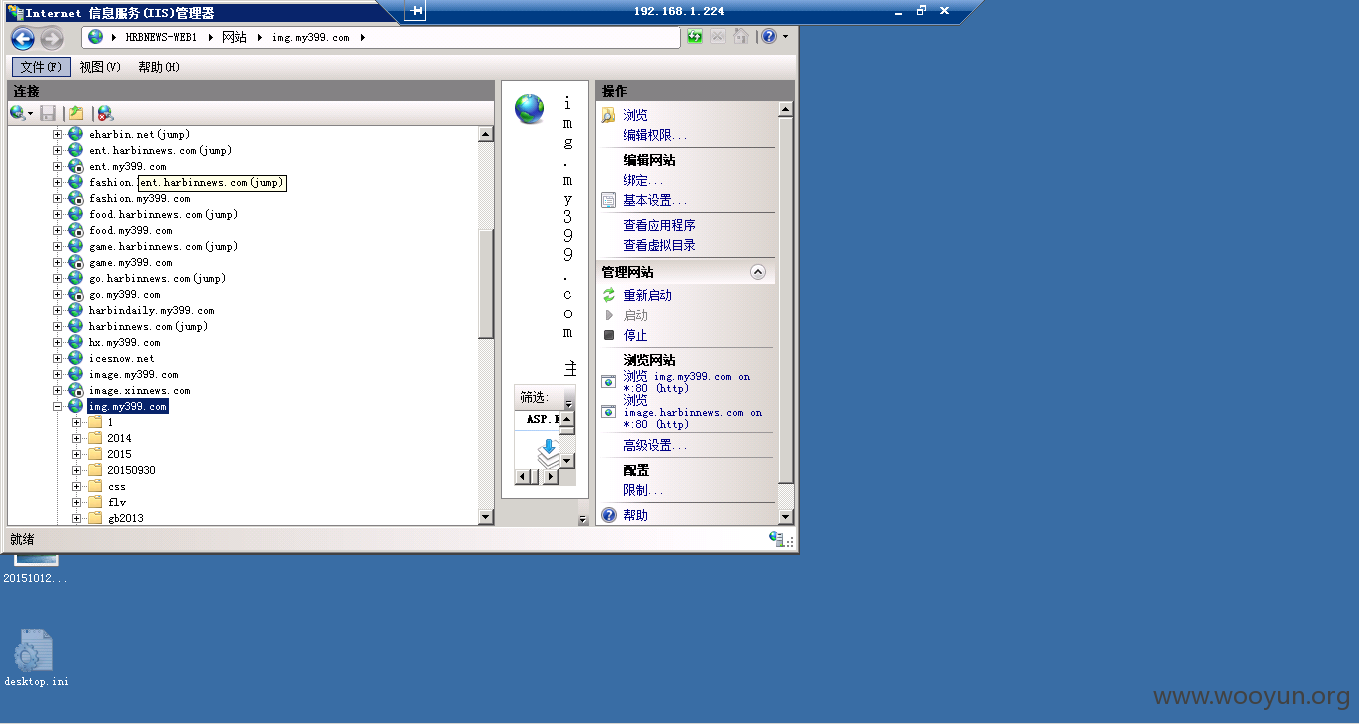The image size is (1359, 725).
Task: Collapse the 管理网站 section chevron
Action: click(757, 272)
